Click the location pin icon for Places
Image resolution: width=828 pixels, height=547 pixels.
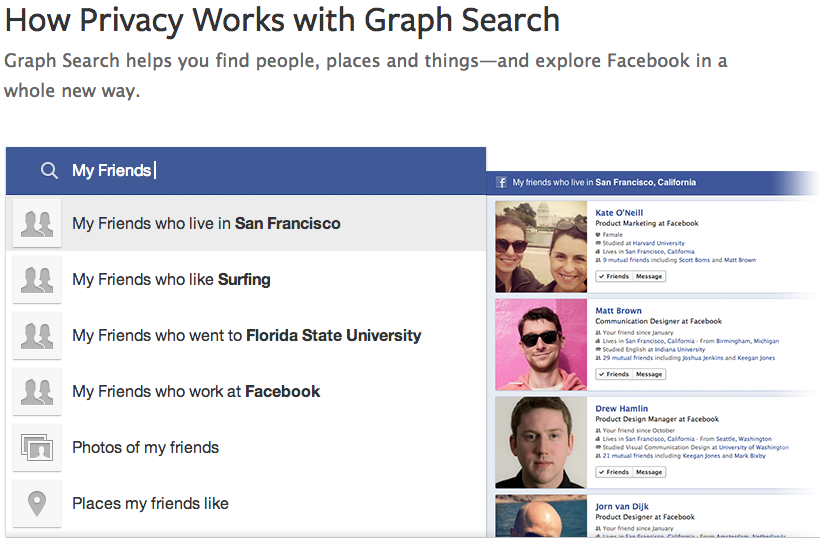pos(37,504)
